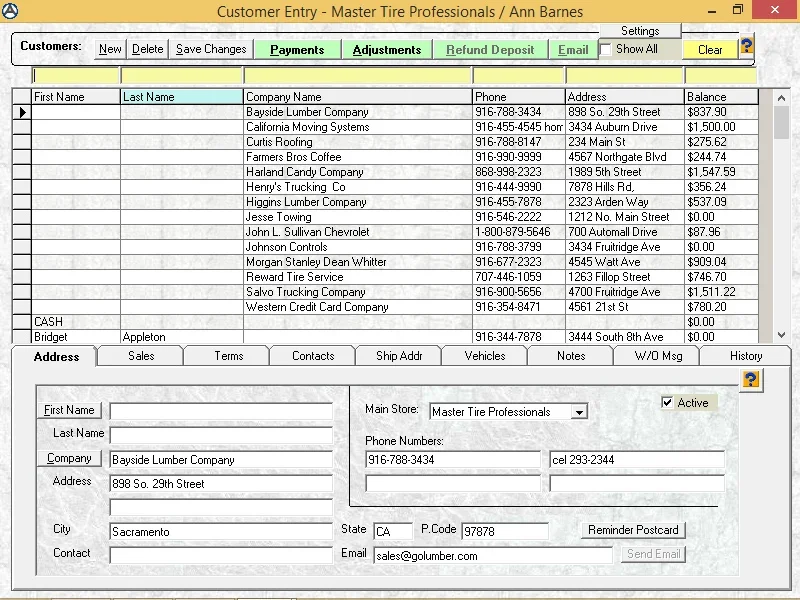Sort by Last Name column header

(x=181, y=97)
